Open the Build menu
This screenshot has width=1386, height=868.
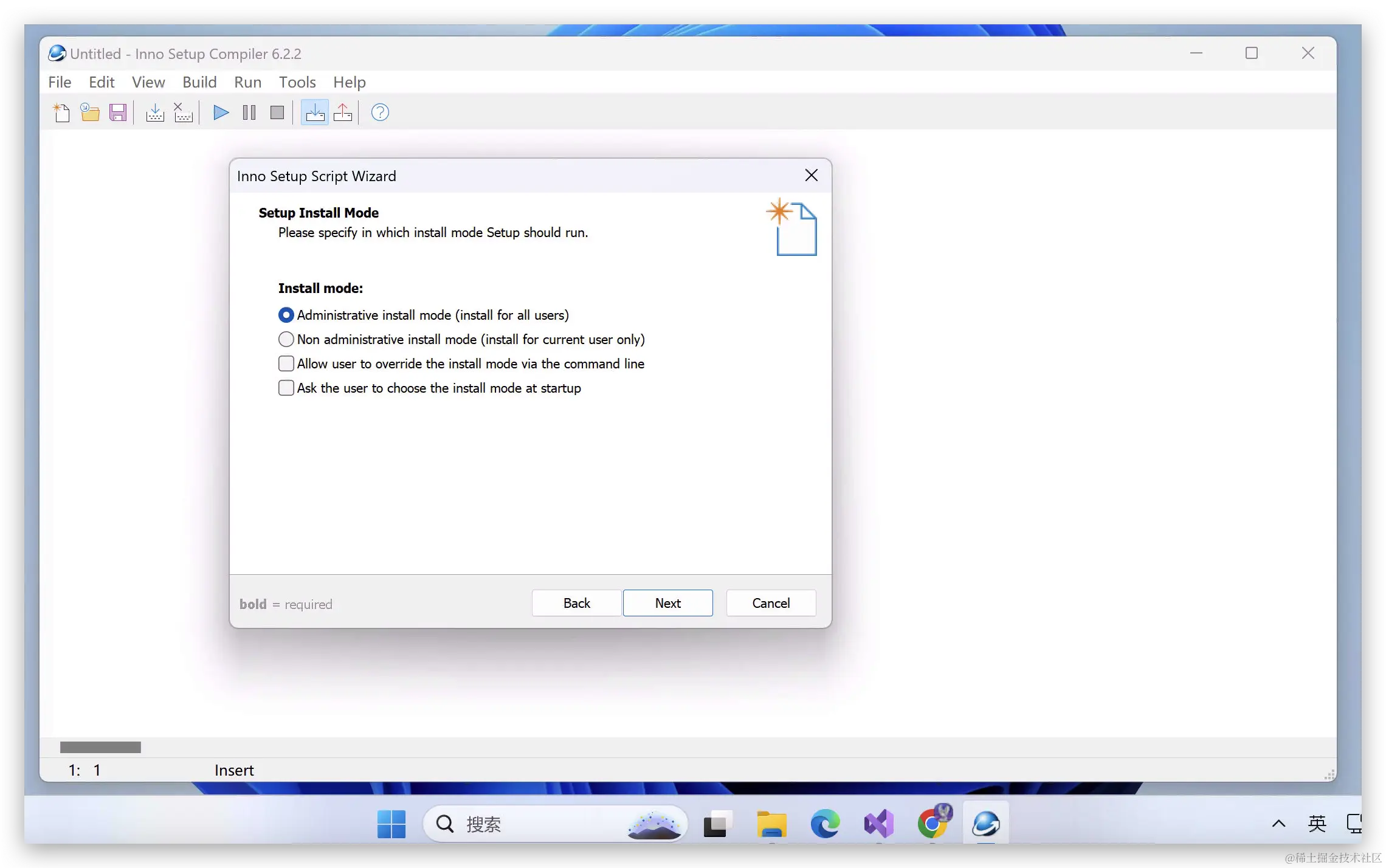tap(199, 82)
